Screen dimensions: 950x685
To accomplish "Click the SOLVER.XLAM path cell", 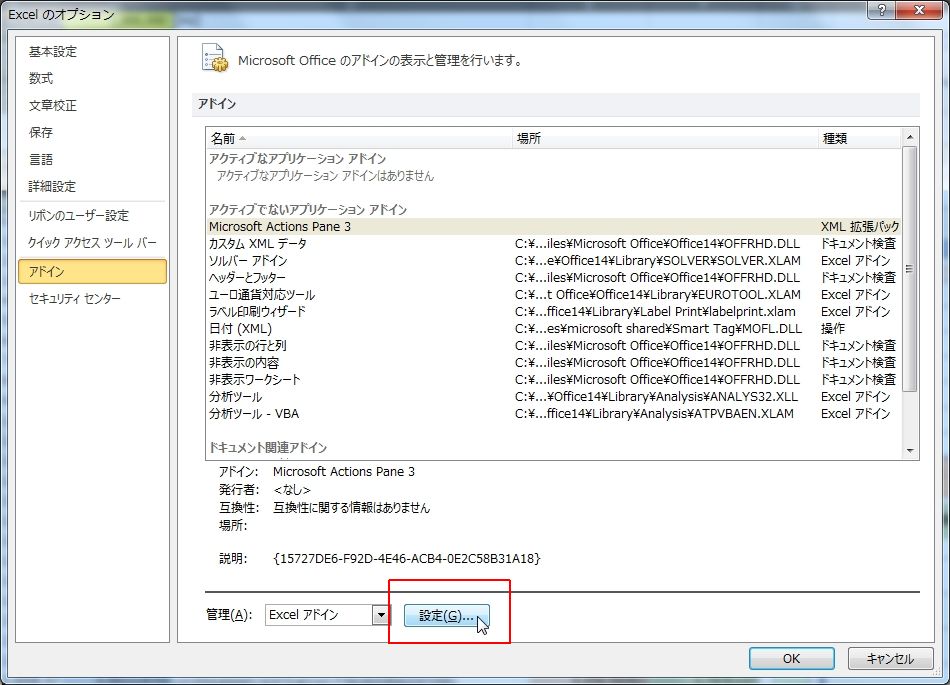I will (657, 260).
